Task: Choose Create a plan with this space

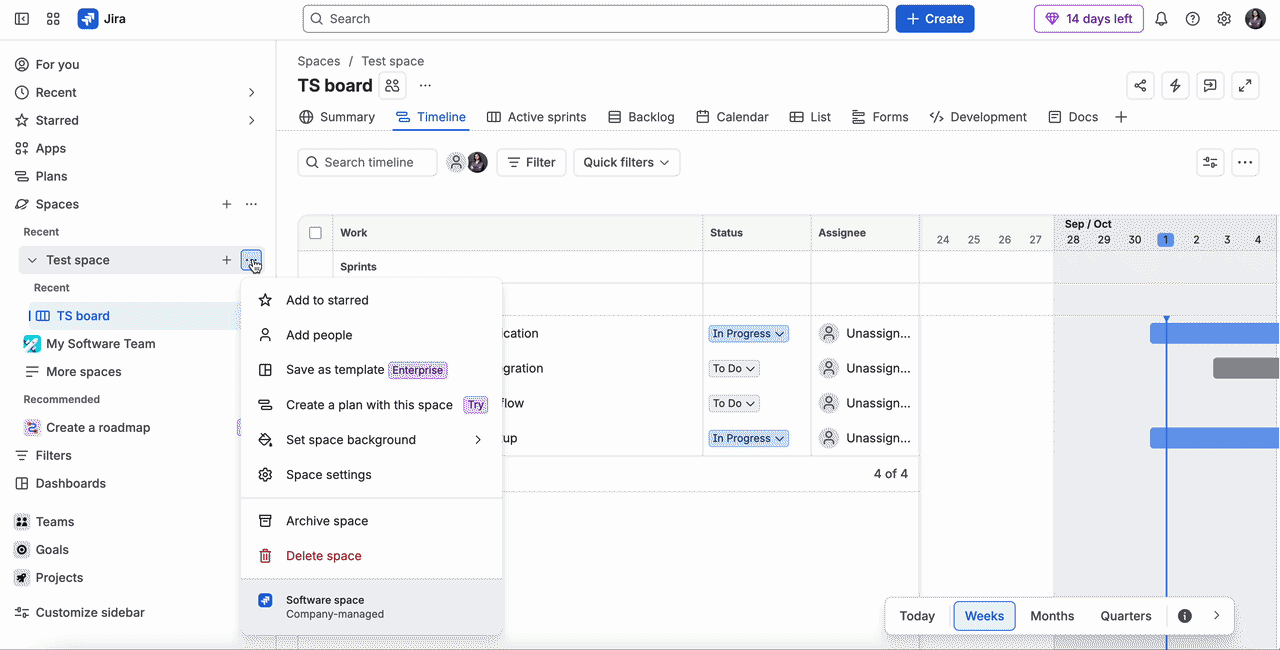Action: point(372,405)
